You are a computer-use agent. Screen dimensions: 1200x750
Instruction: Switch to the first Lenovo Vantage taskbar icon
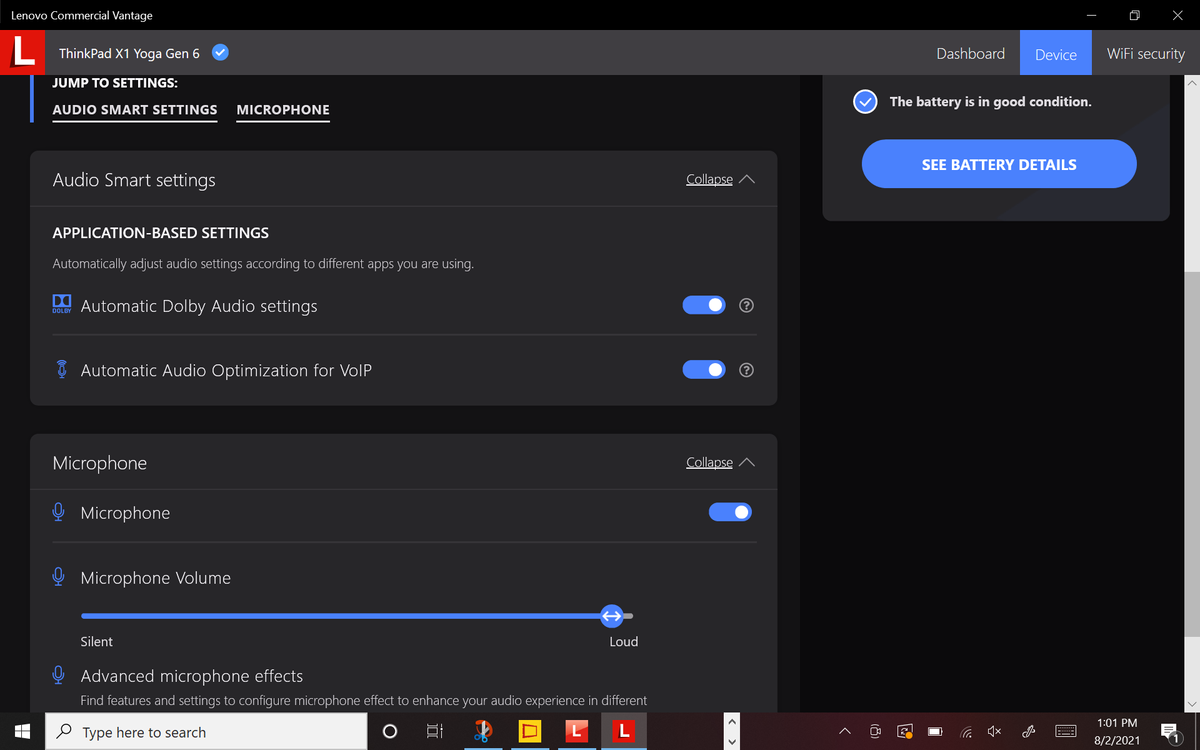click(576, 732)
